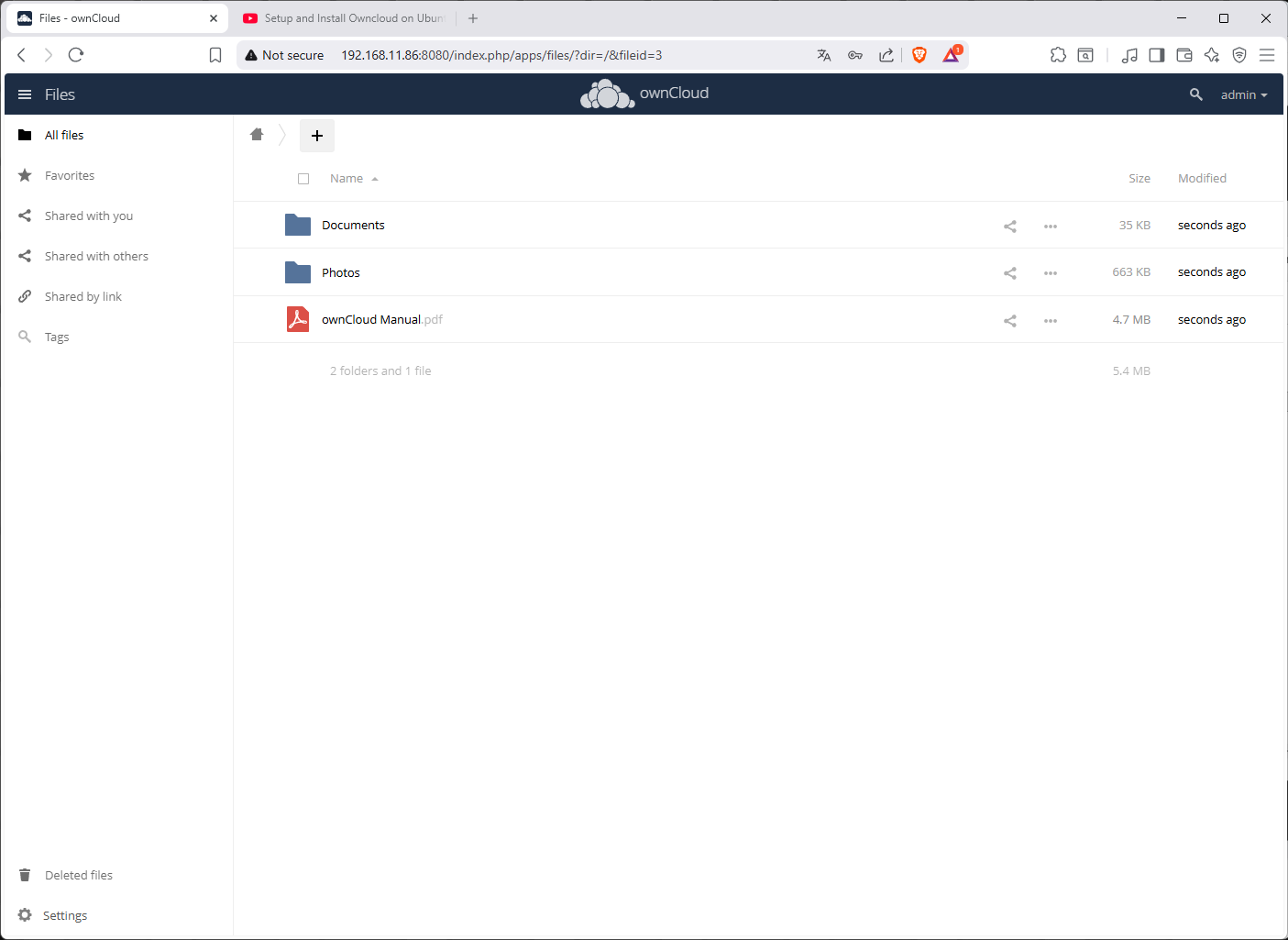The image size is (1288, 940).
Task: Select Favorites in the sidebar
Action: pyautogui.click(x=70, y=175)
